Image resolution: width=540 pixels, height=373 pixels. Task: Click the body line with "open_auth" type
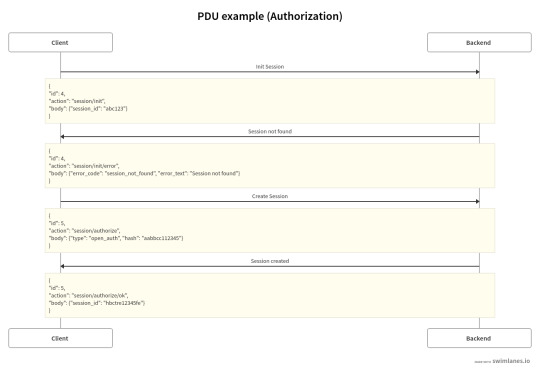pos(116,238)
